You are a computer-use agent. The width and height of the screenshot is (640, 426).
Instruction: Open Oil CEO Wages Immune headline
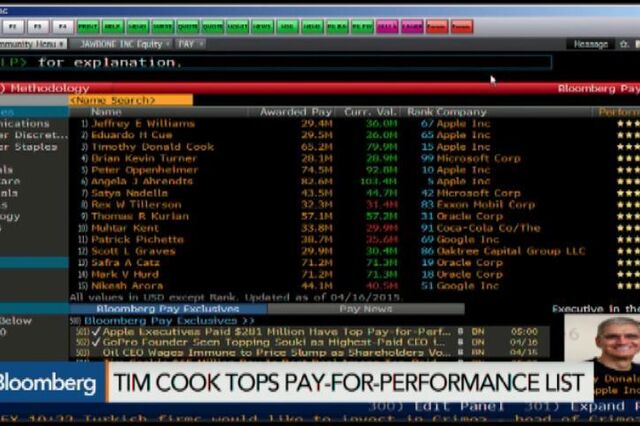pyautogui.click(x=277, y=352)
